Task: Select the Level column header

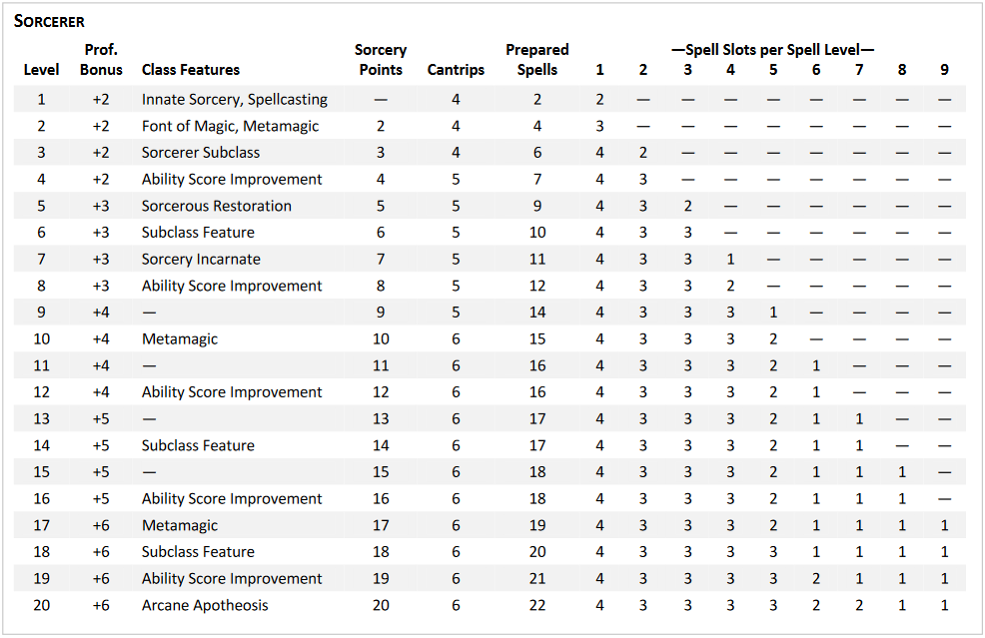Action: [x=41, y=70]
